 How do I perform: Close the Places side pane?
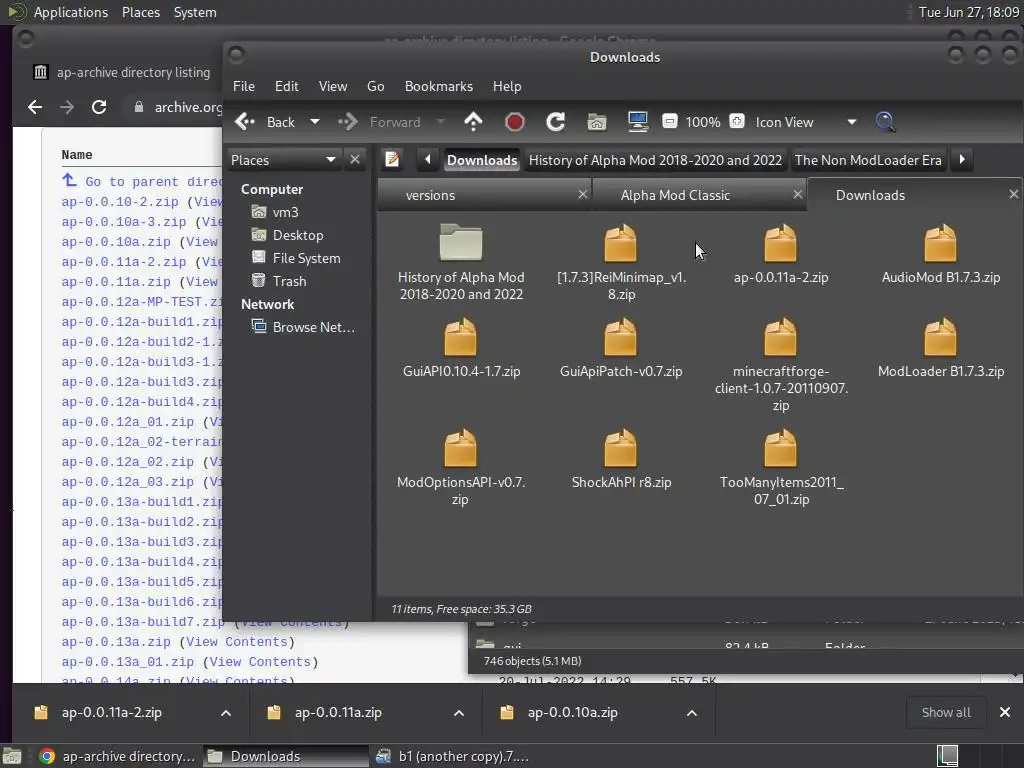click(x=355, y=159)
